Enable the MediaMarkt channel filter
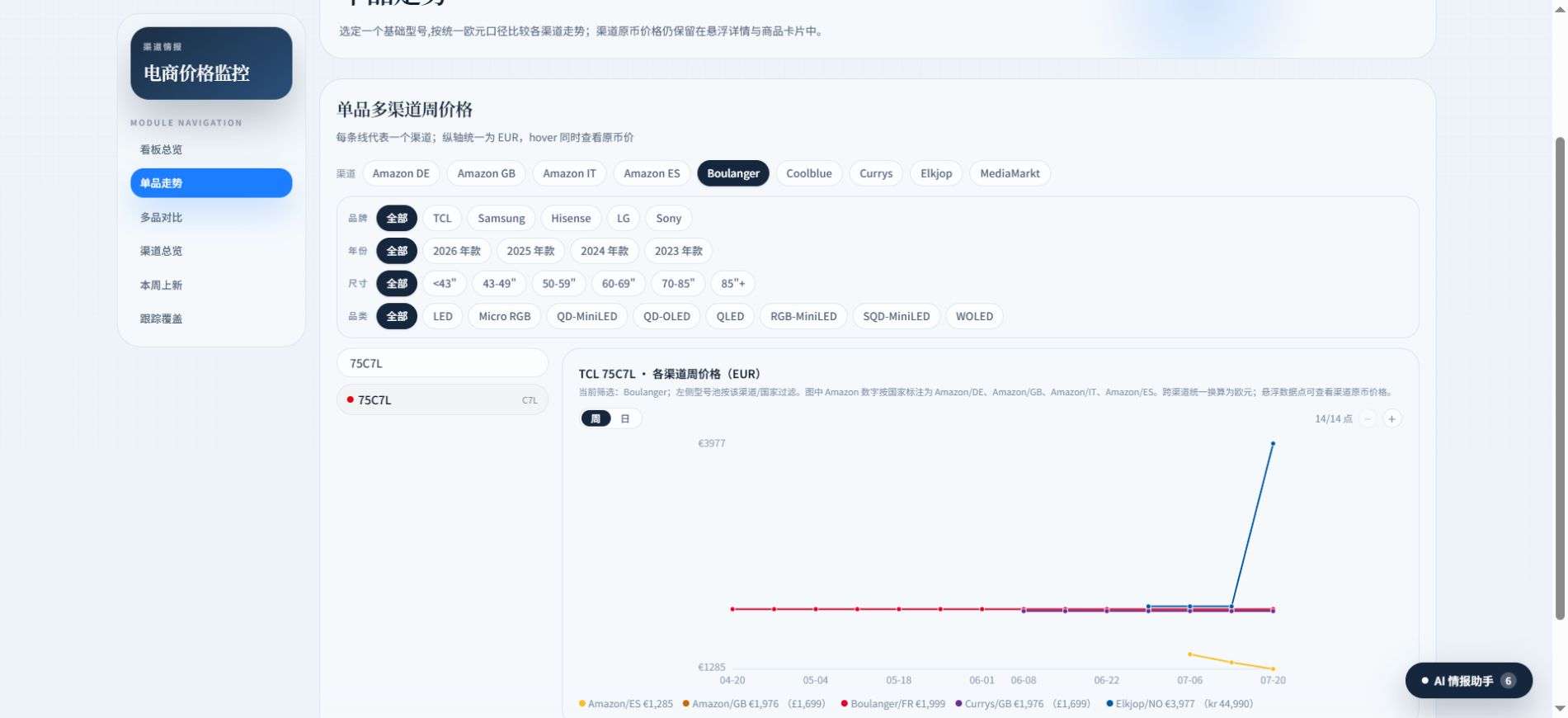This screenshot has height=718, width=1568. tap(1010, 173)
